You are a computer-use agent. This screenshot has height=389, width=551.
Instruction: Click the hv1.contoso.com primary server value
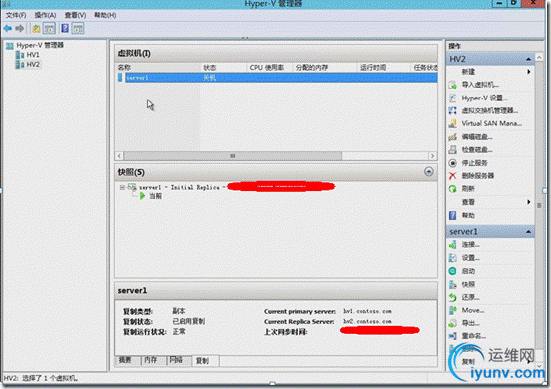coord(367,311)
